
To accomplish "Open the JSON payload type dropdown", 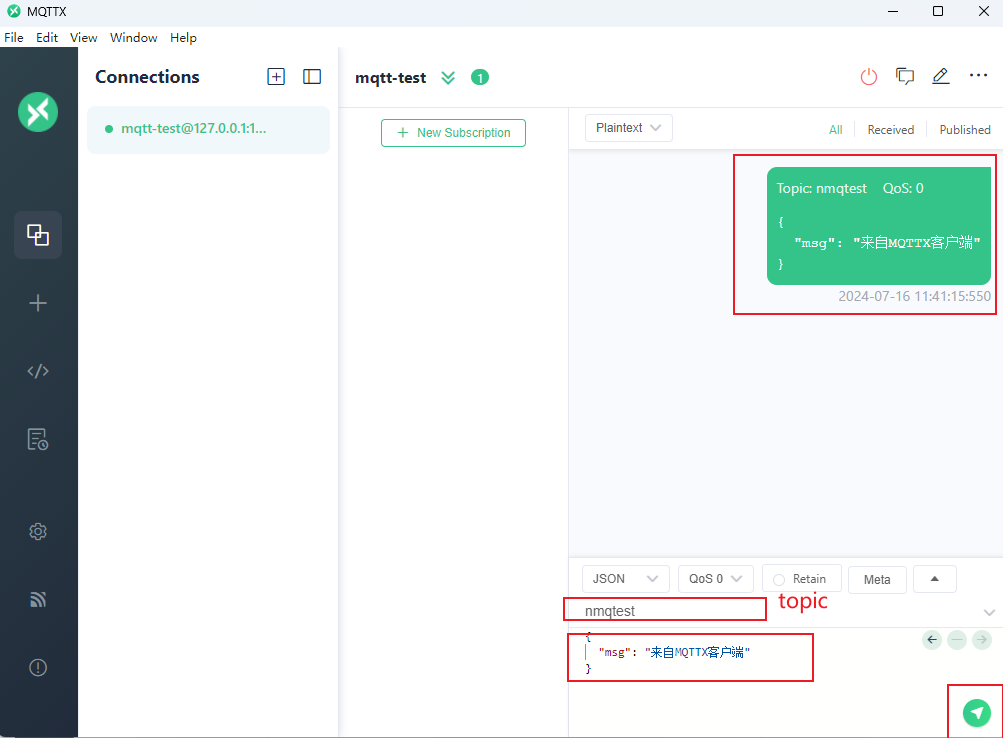I will tap(626, 579).
